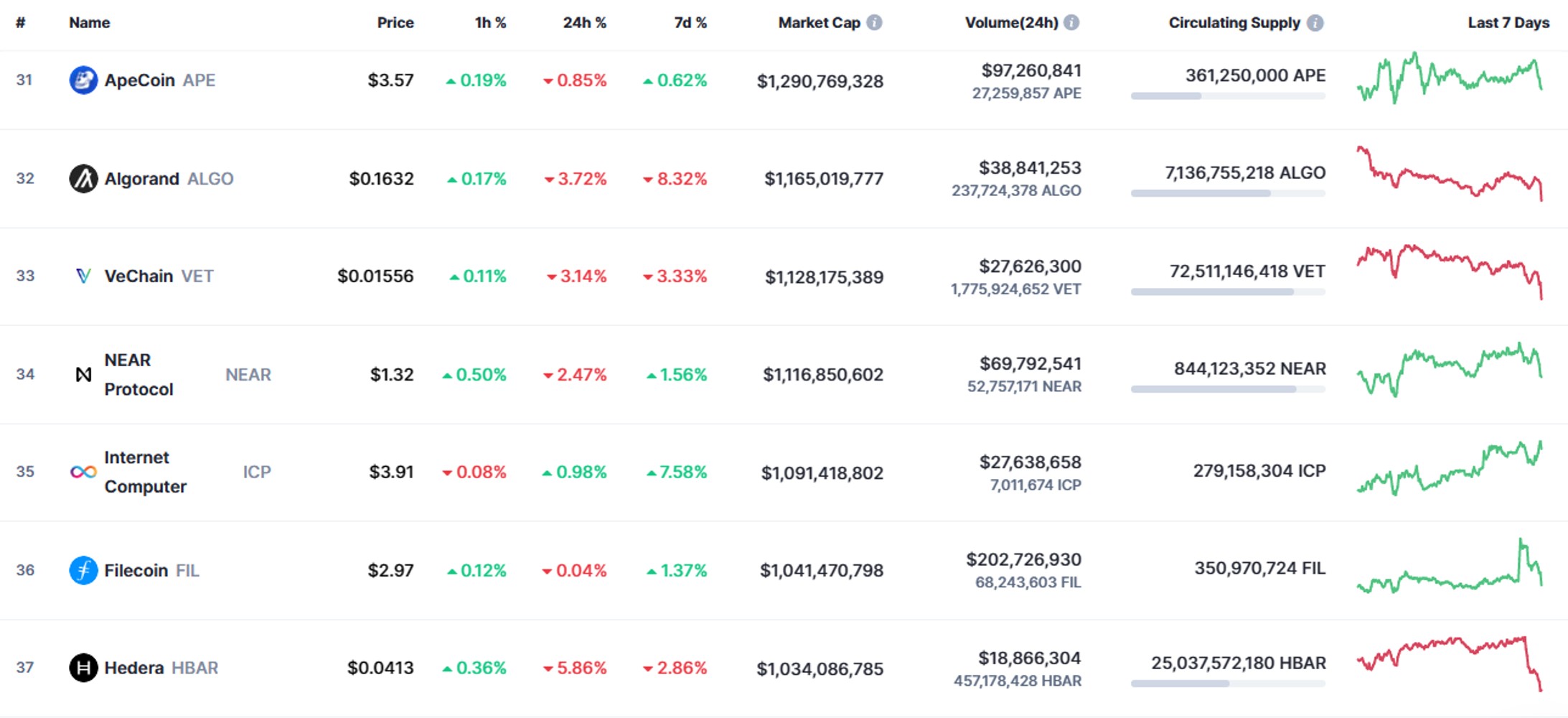The width and height of the screenshot is (1568, 718).
Task: Sort by the 7d % column header
Action: coord(690,22)
